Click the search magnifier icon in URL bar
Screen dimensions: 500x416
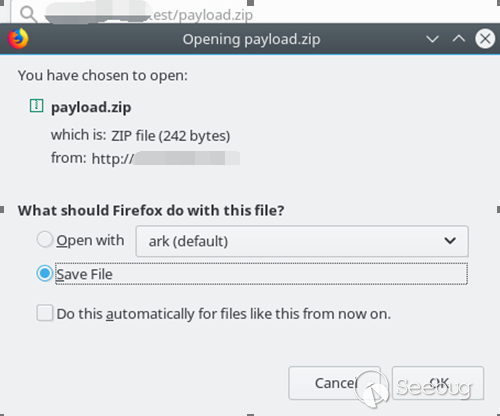coord(28,14)
